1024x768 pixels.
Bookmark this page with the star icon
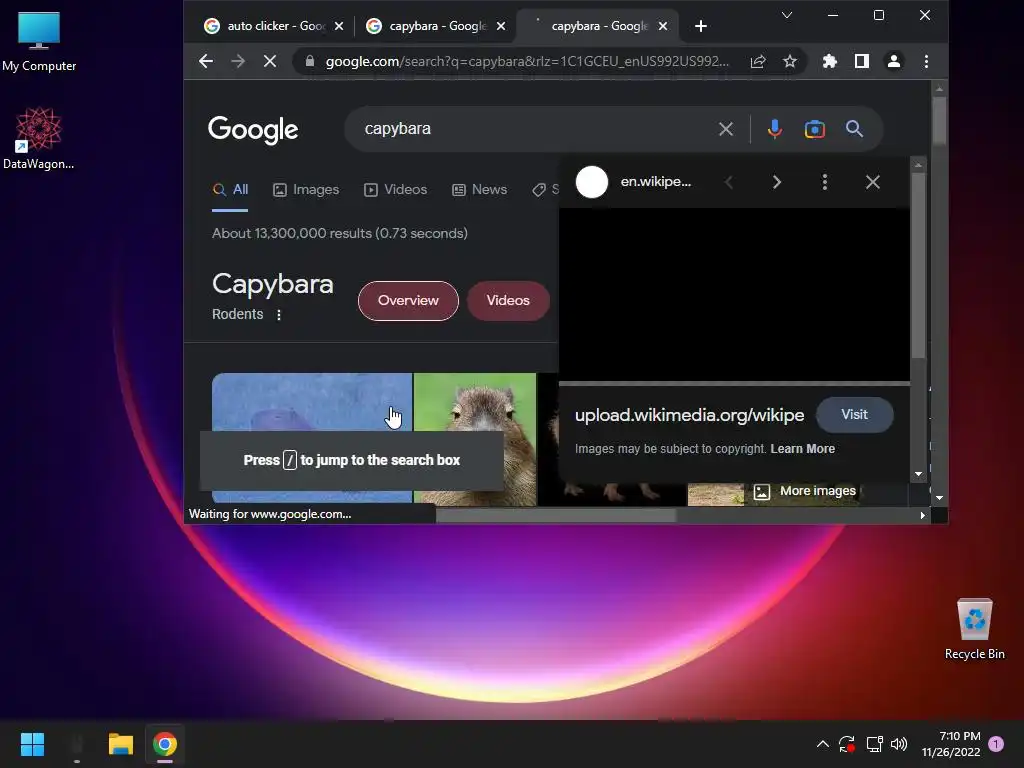click(x=790, y=61)
